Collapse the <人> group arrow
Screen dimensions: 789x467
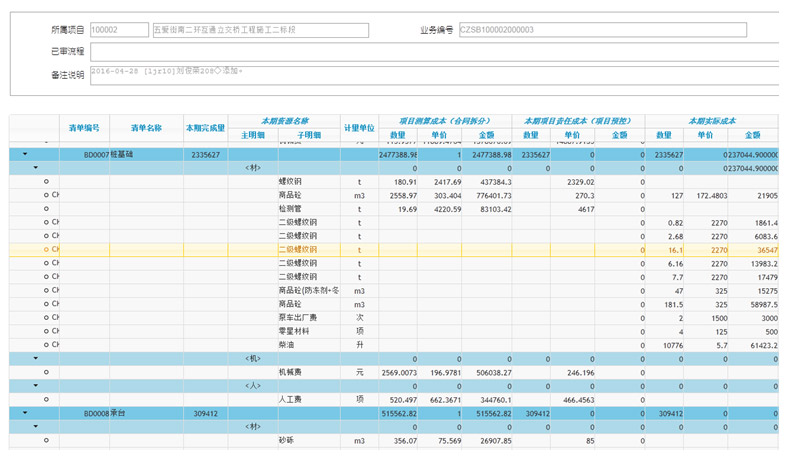click(x=35, y=385)
